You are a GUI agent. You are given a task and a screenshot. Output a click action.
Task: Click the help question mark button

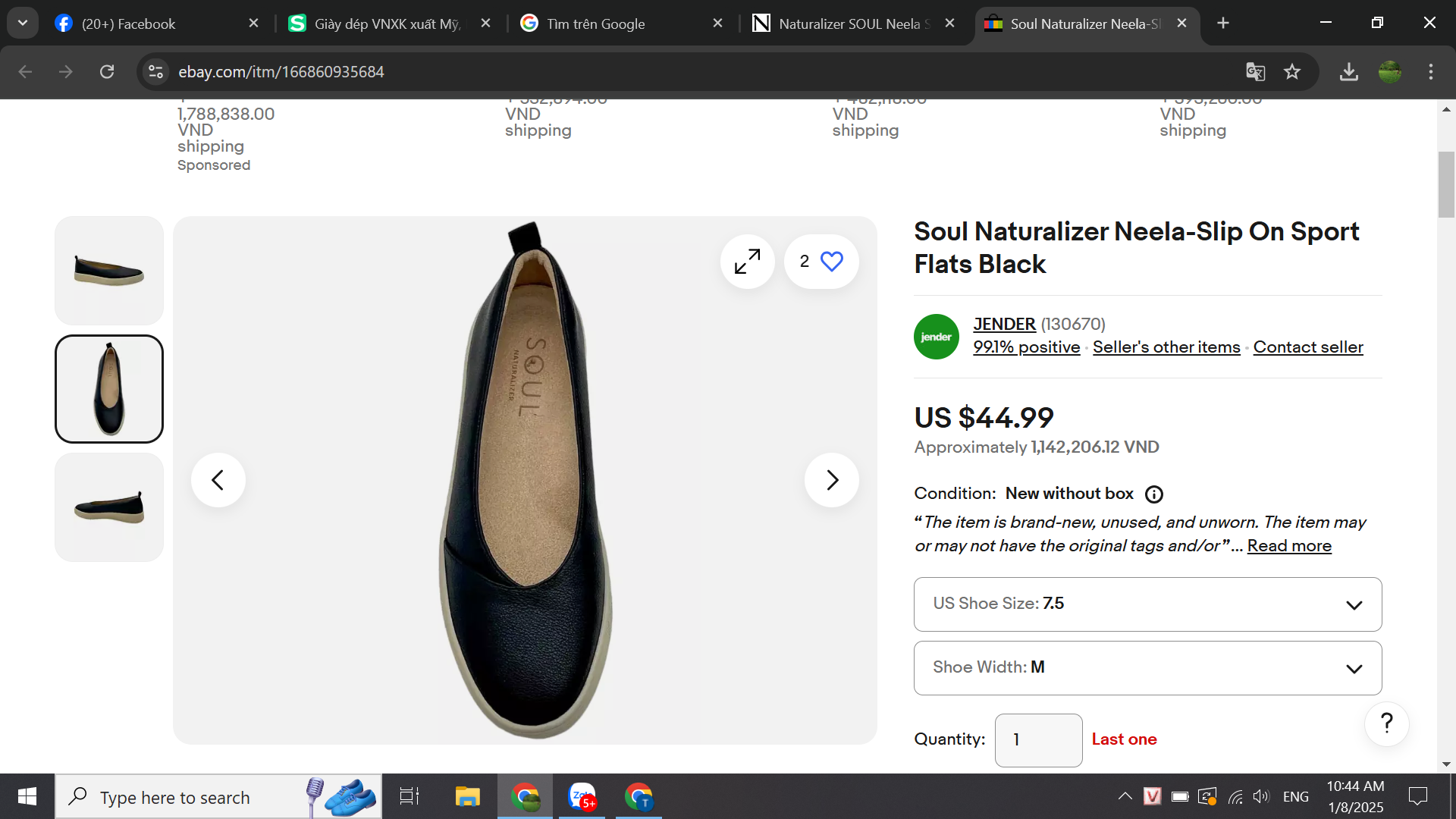[1386, 723]
